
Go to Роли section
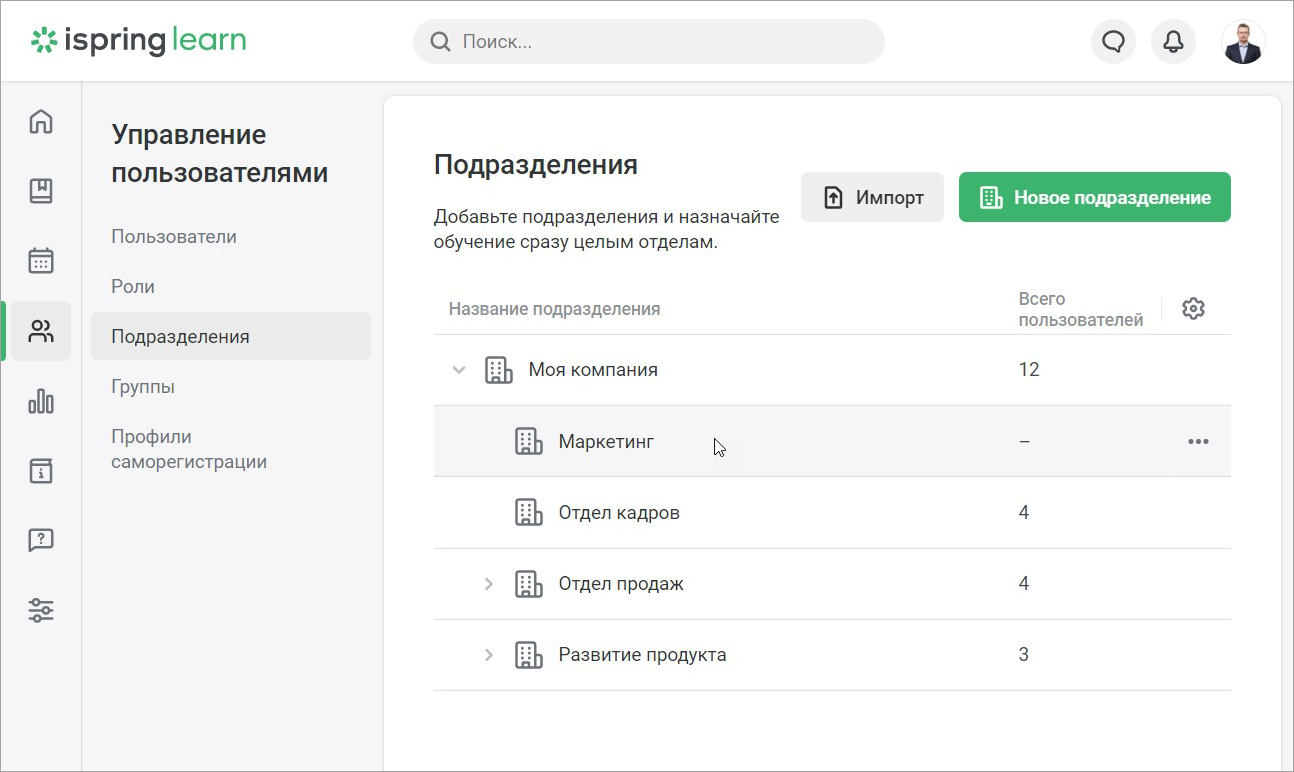tap(133, 287)
